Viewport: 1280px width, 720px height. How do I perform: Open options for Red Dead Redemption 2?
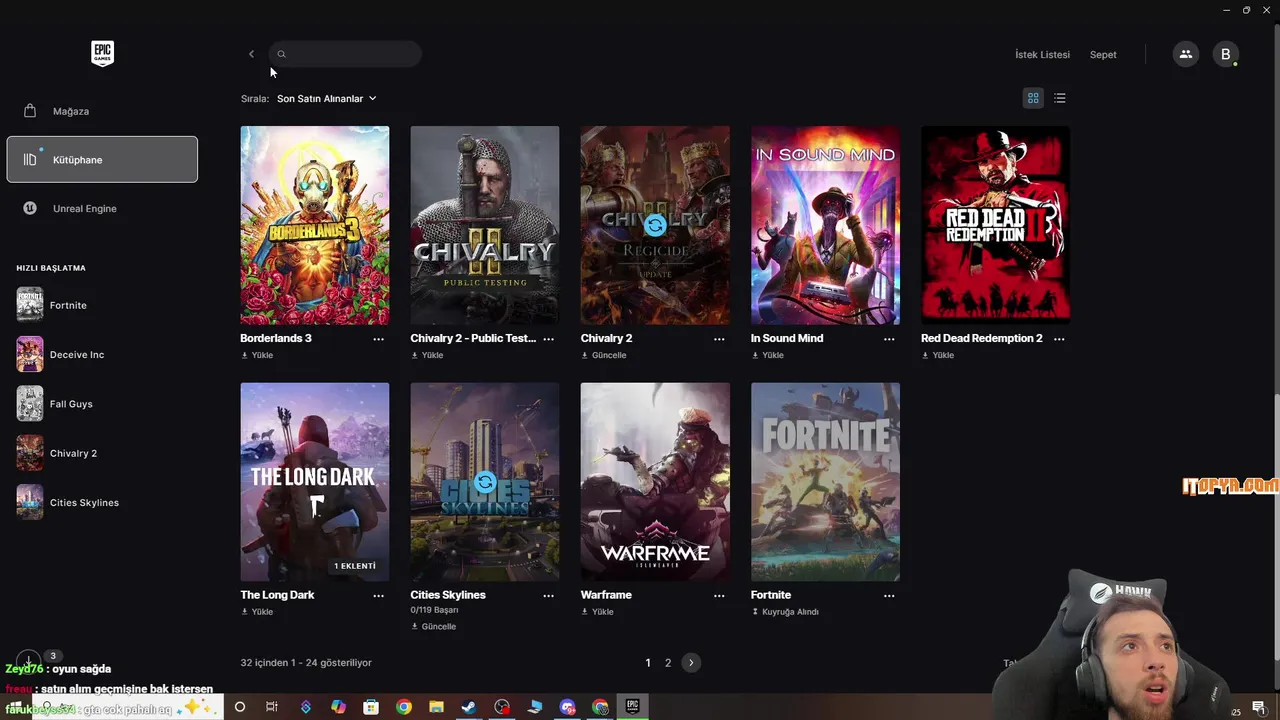pyautogui.click(x=1059, y=339)
